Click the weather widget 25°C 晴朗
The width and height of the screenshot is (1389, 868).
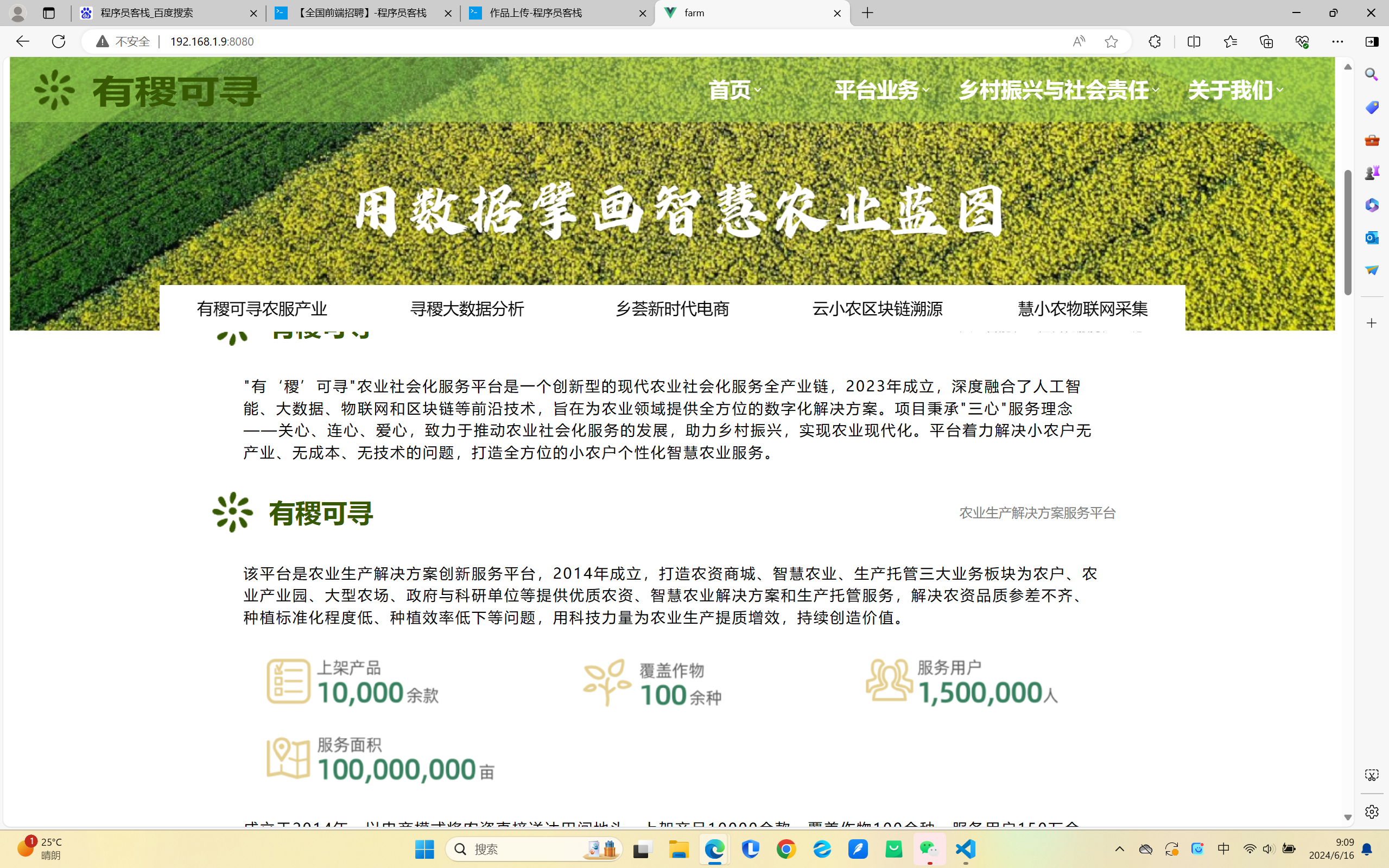tap(39, 848)
